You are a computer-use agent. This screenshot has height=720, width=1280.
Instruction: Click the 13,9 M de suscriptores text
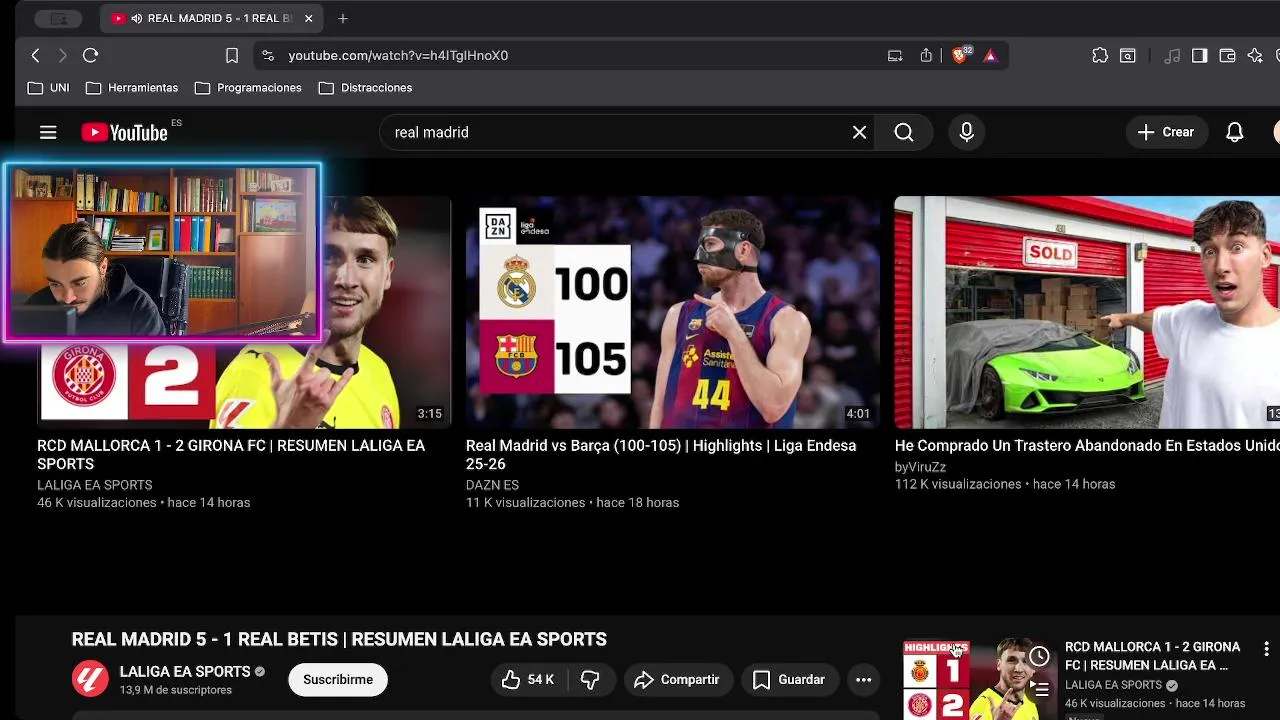[176, 690]
